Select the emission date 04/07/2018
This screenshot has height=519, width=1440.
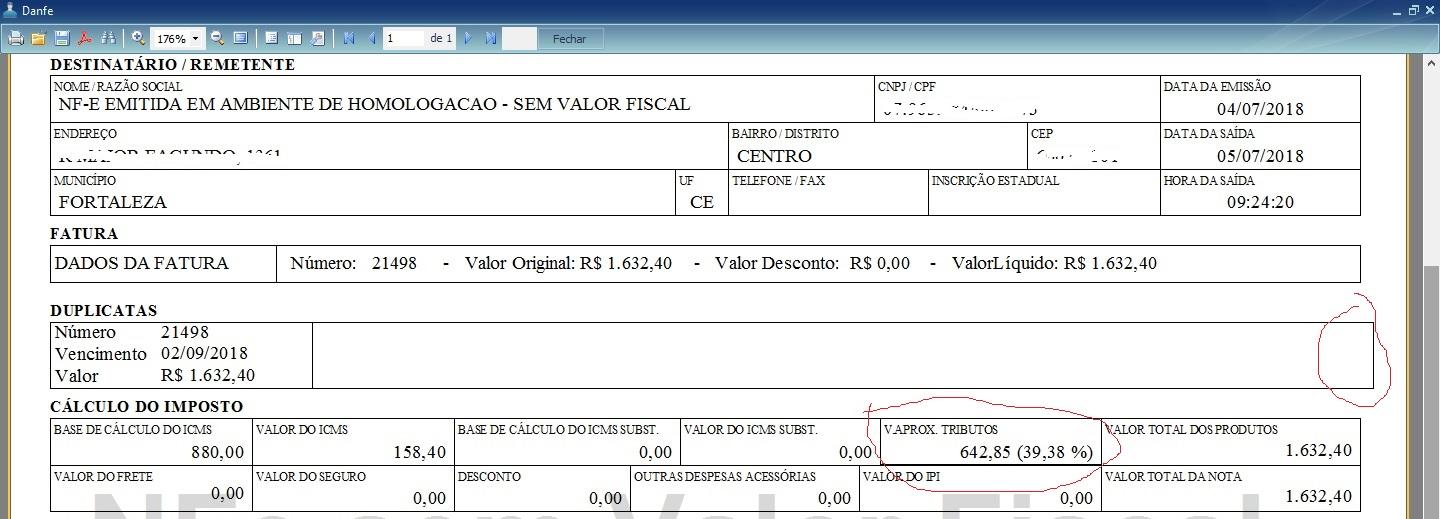(x=1260, y=110)
